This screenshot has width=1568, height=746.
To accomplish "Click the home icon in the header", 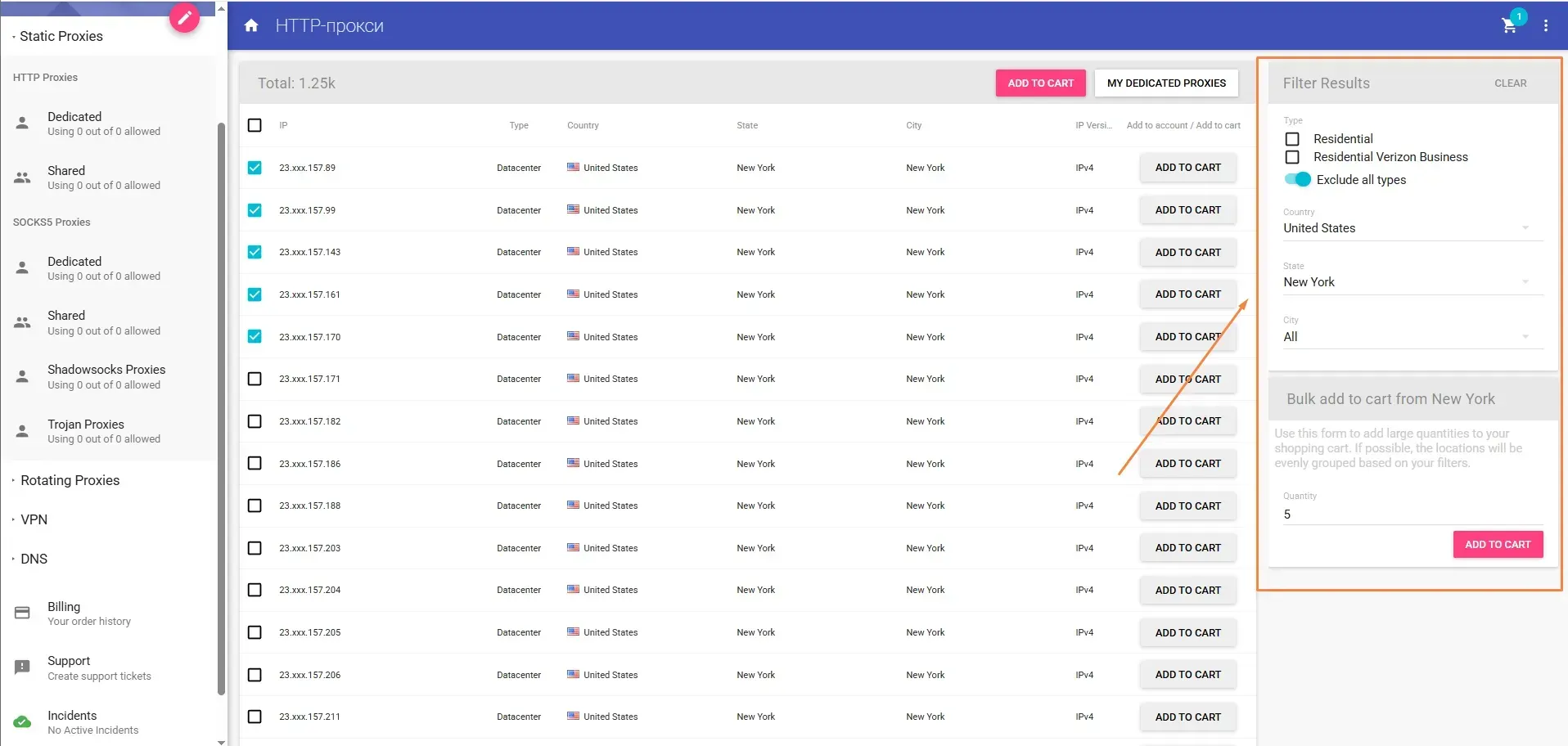I will (250, 25).
